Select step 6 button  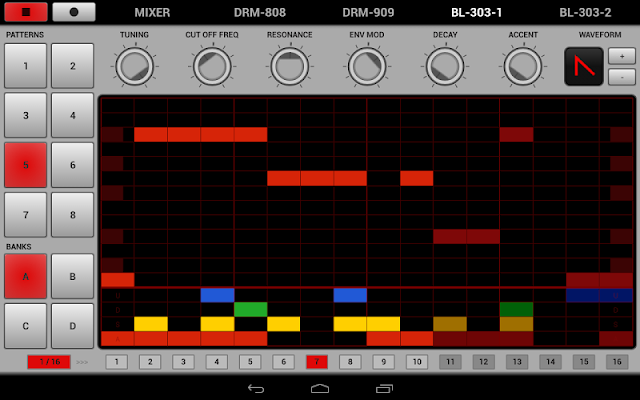[283, 362]
